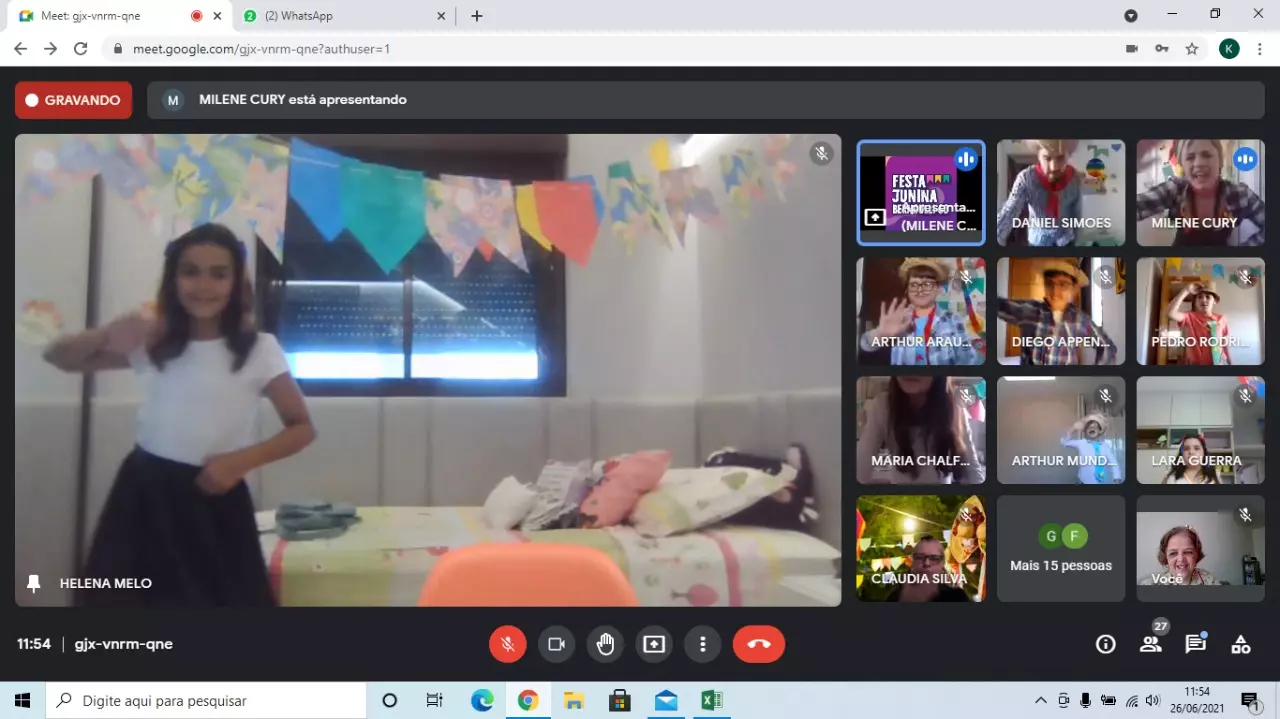
Task: Bookmark this page with star icon
Action: [1191, 48]
